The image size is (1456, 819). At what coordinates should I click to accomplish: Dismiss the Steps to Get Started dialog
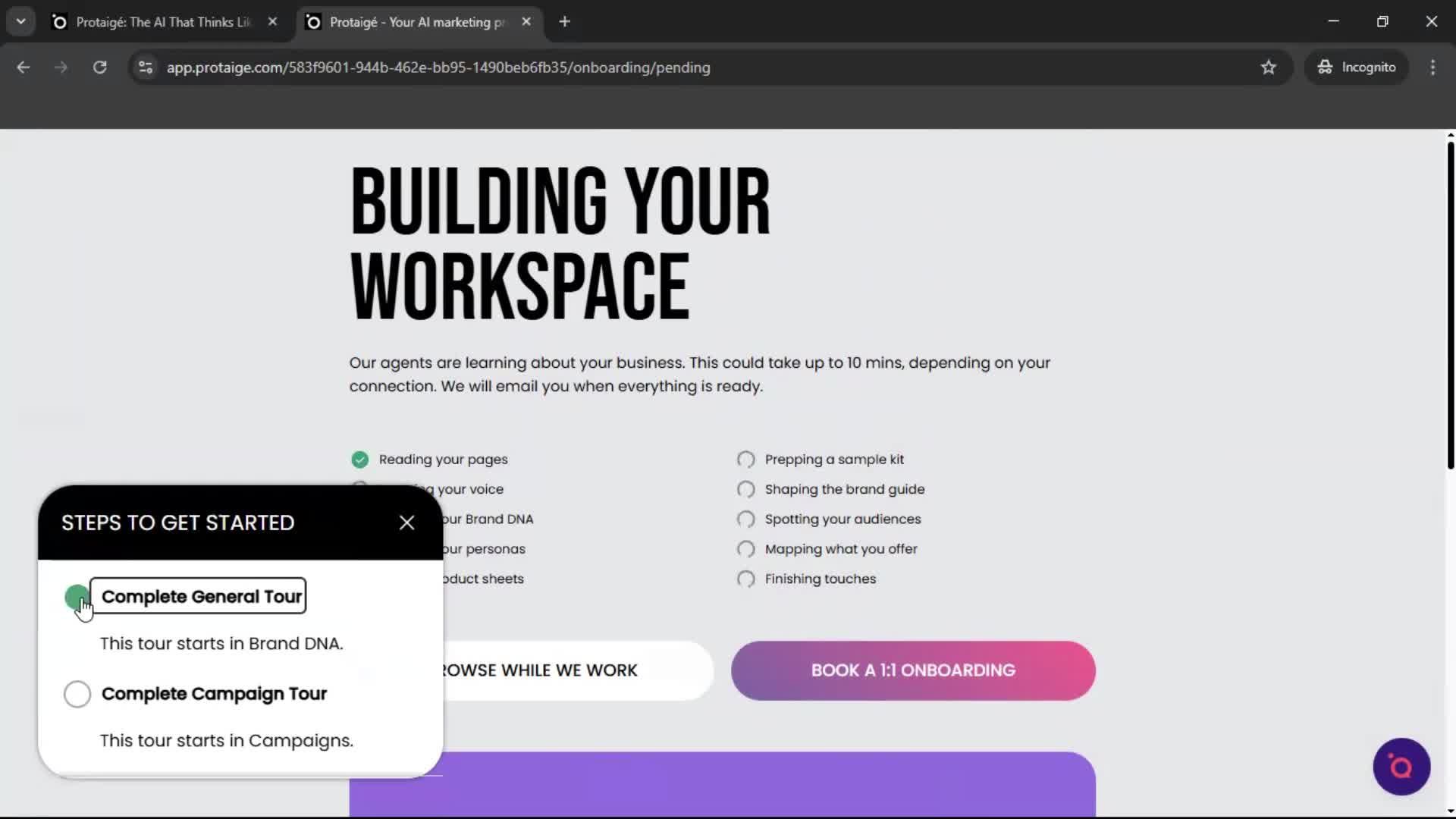(406, 522)
